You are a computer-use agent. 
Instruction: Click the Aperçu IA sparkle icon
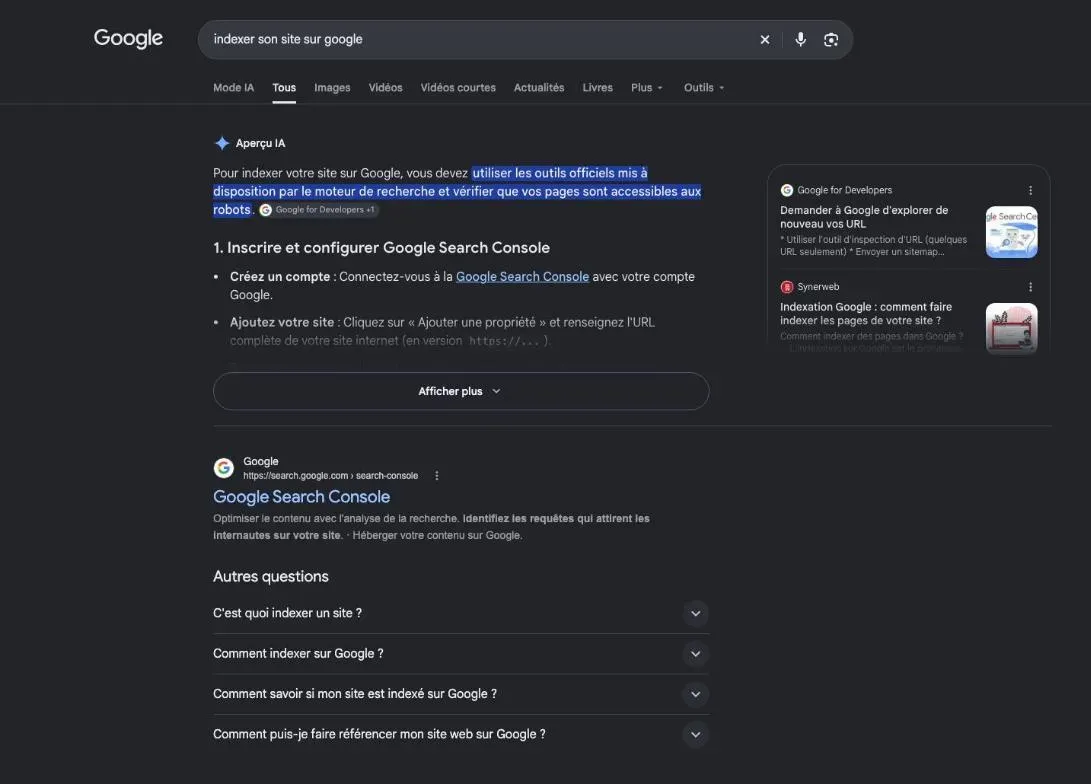pos(222,143)
